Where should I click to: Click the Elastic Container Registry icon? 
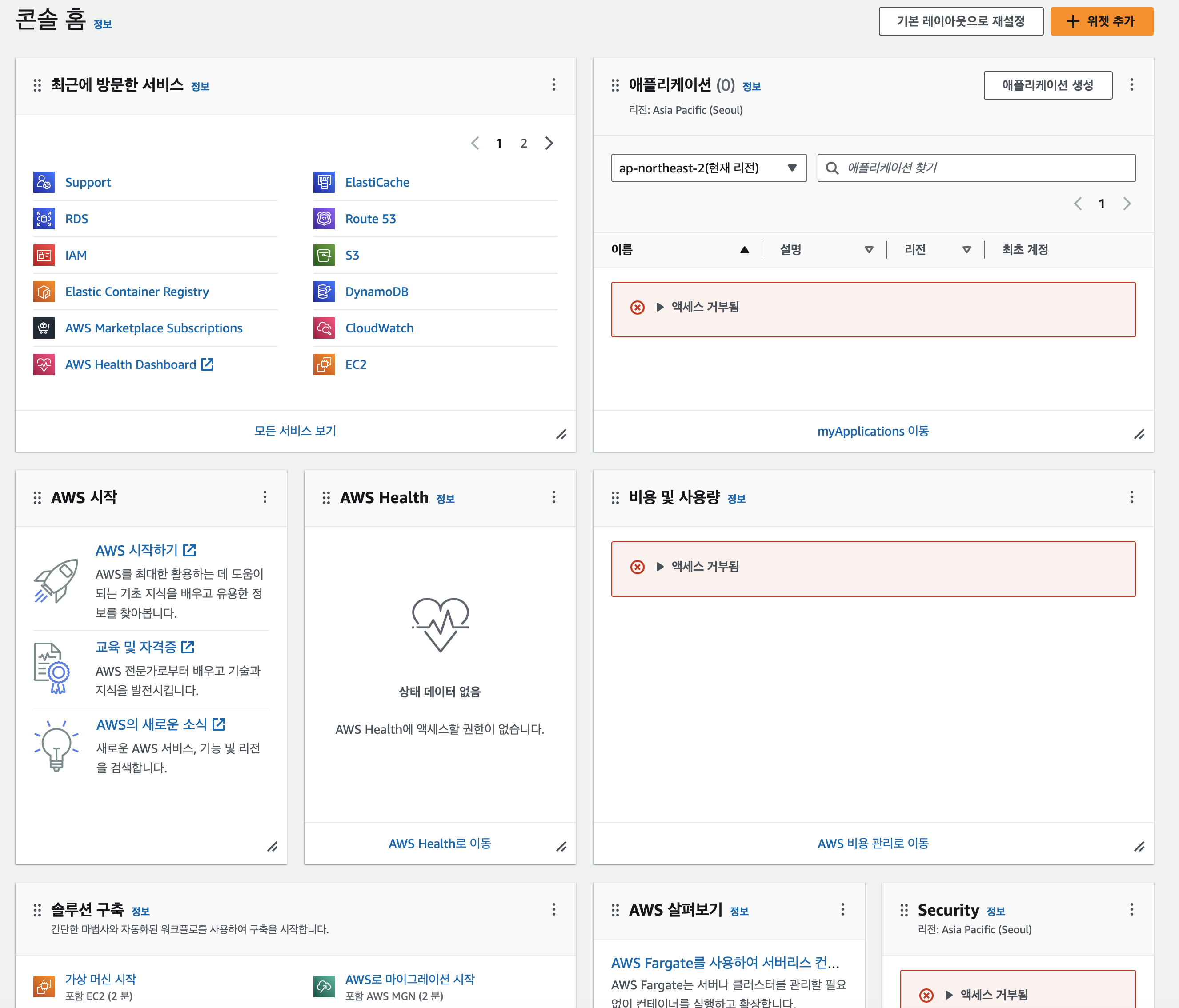point(44,291)
